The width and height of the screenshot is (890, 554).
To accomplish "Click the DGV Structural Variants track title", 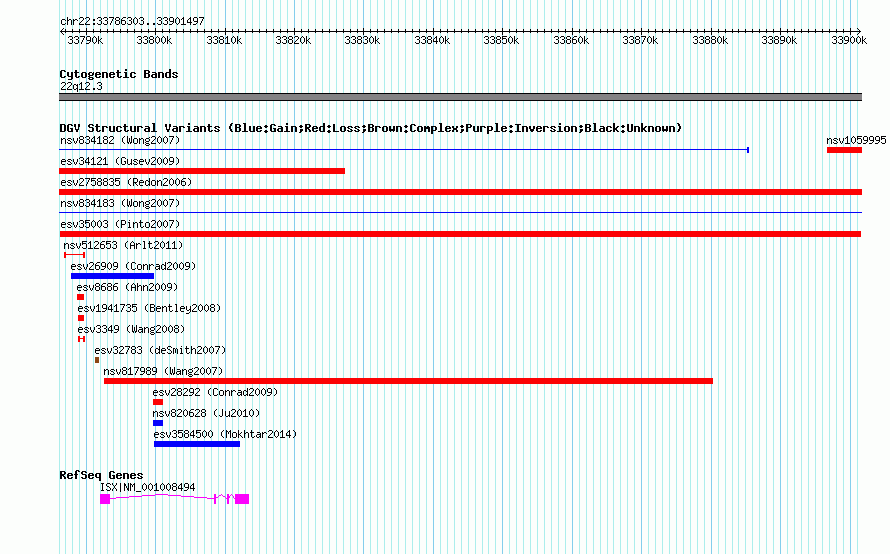I will pyautogui.click(x=371, y=128).
